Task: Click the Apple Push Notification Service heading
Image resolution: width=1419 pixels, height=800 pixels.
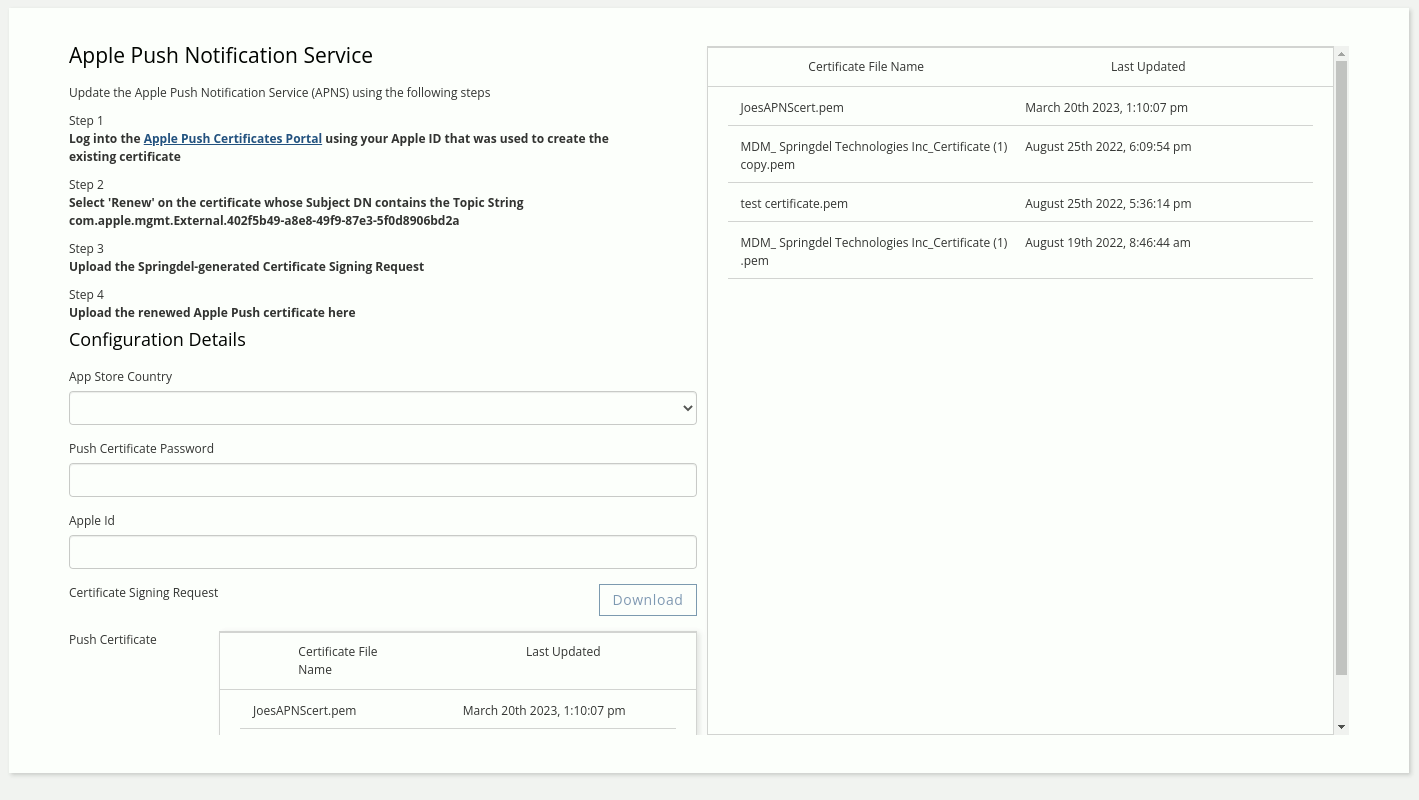Action: pos(220,55)
